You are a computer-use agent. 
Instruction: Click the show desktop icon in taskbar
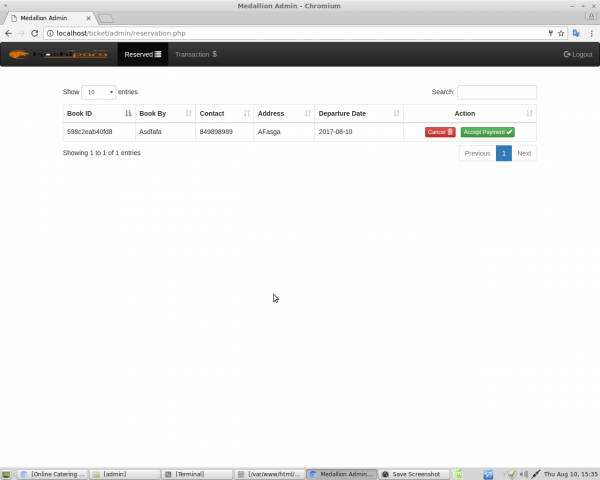pyautogui.click(x=6, y=474)
